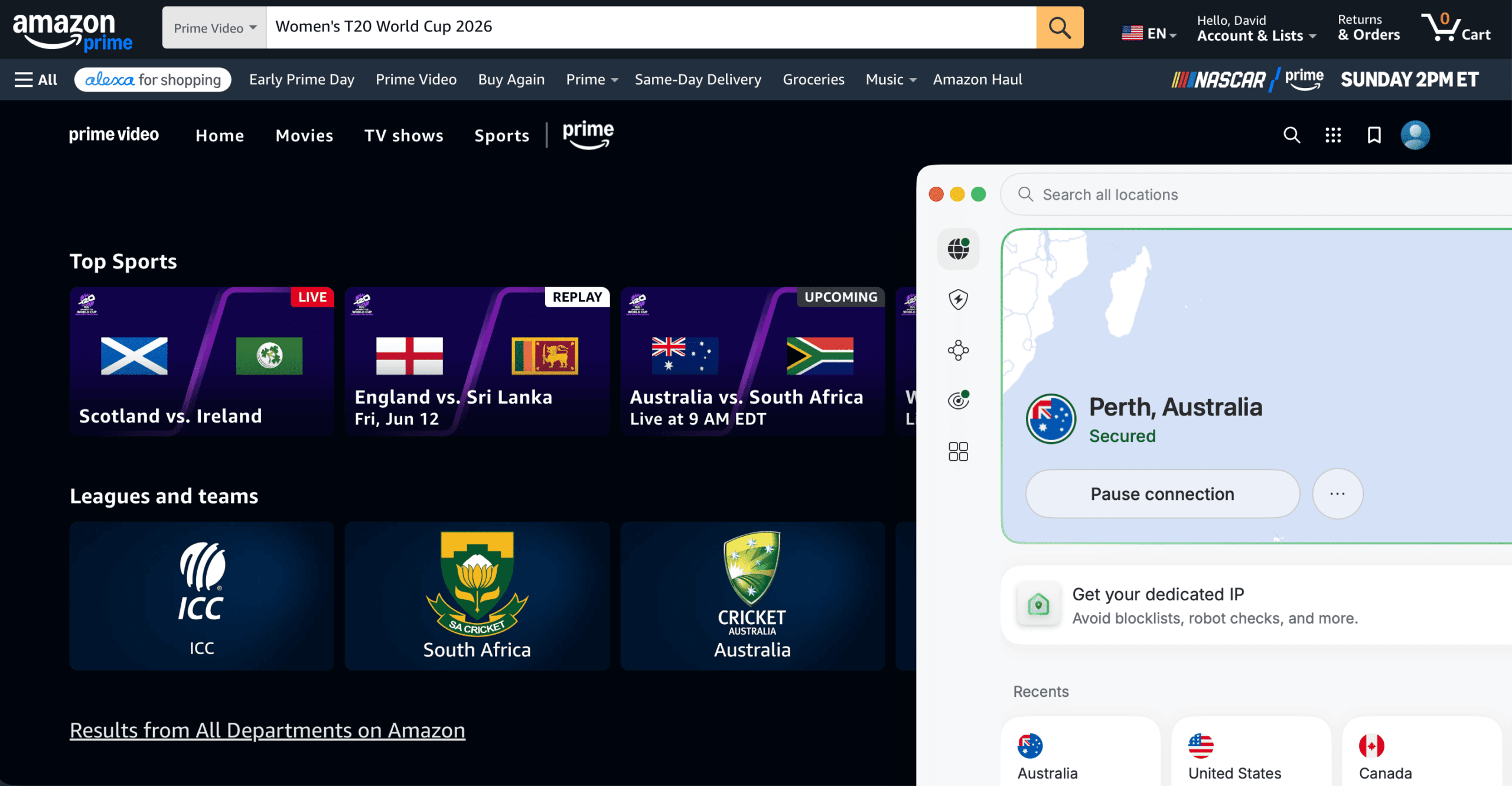Click the VPN search magnifier icon
Viewport: 1512px width, 786px height.
[x=1025, y=194]
